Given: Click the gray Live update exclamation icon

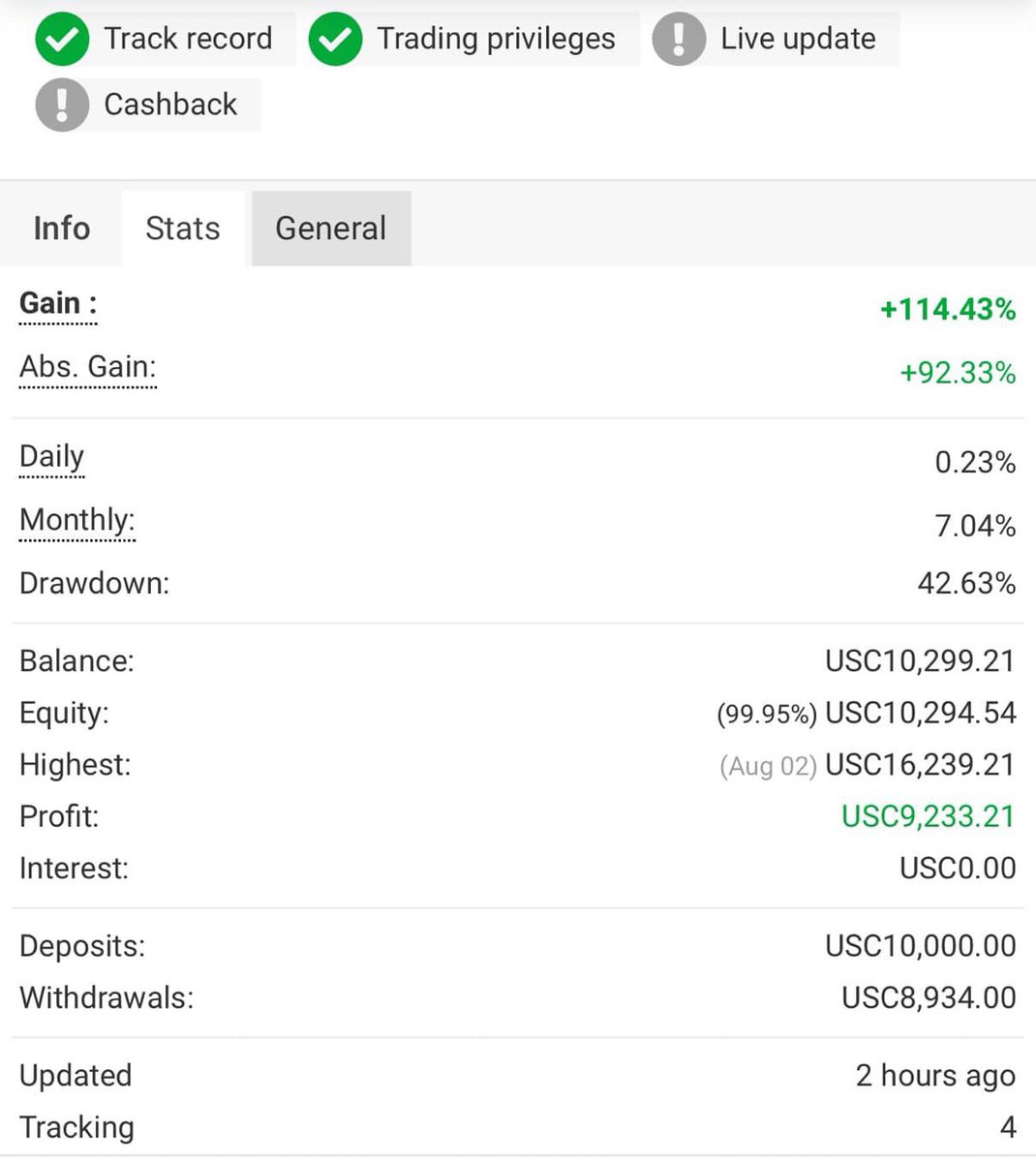Looking at the screenshot, I should point(679,39).
